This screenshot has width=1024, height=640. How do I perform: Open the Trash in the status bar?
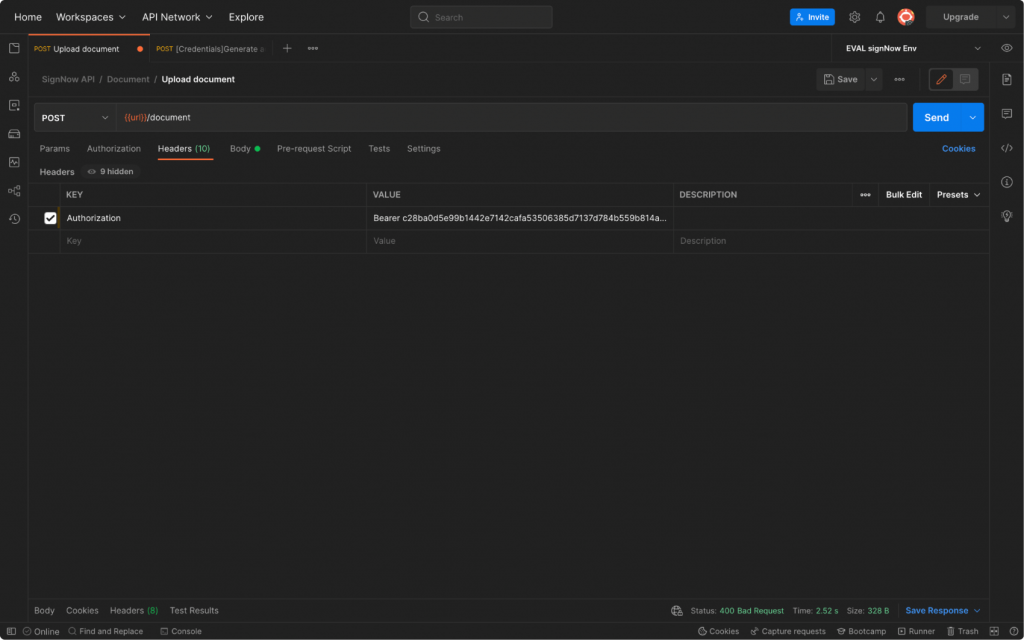click(962, 631)
